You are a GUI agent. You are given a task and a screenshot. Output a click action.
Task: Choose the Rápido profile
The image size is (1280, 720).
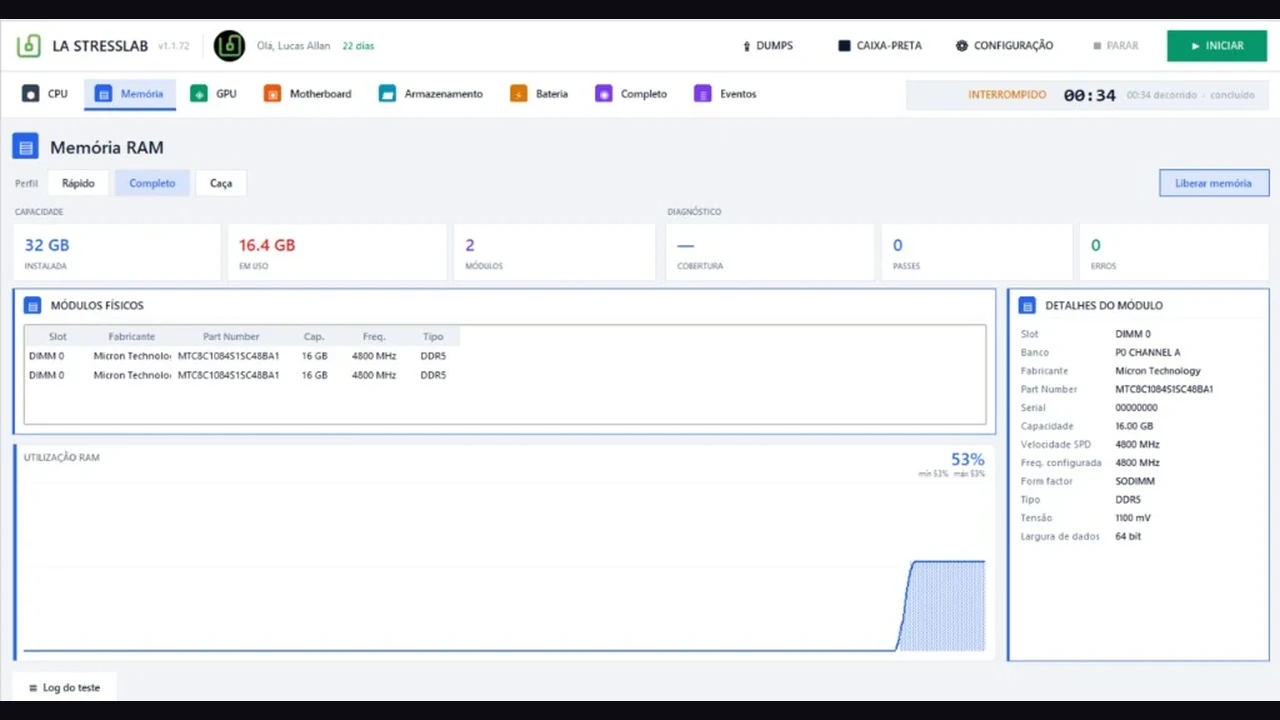(78, 183)
